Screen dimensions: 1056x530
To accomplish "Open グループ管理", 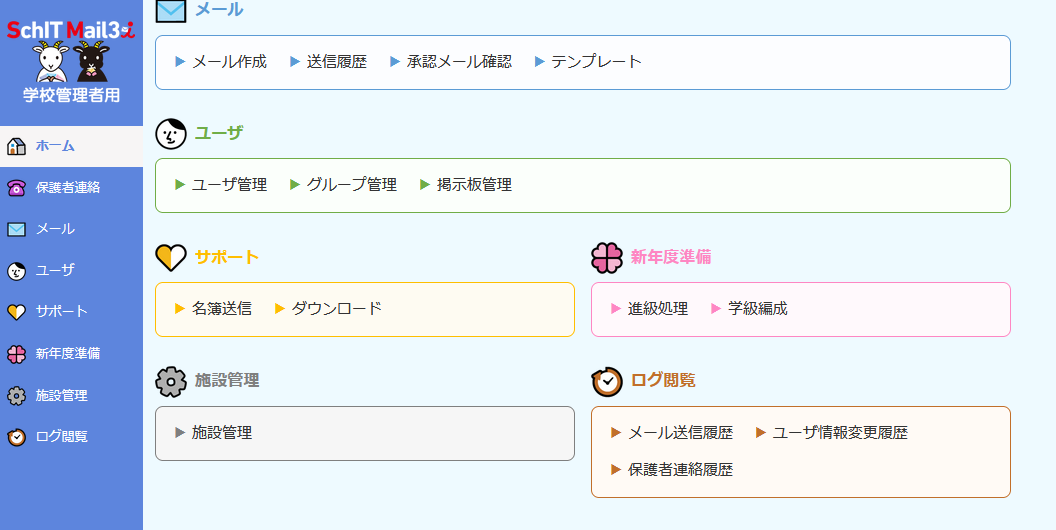I will pos(351,185).
